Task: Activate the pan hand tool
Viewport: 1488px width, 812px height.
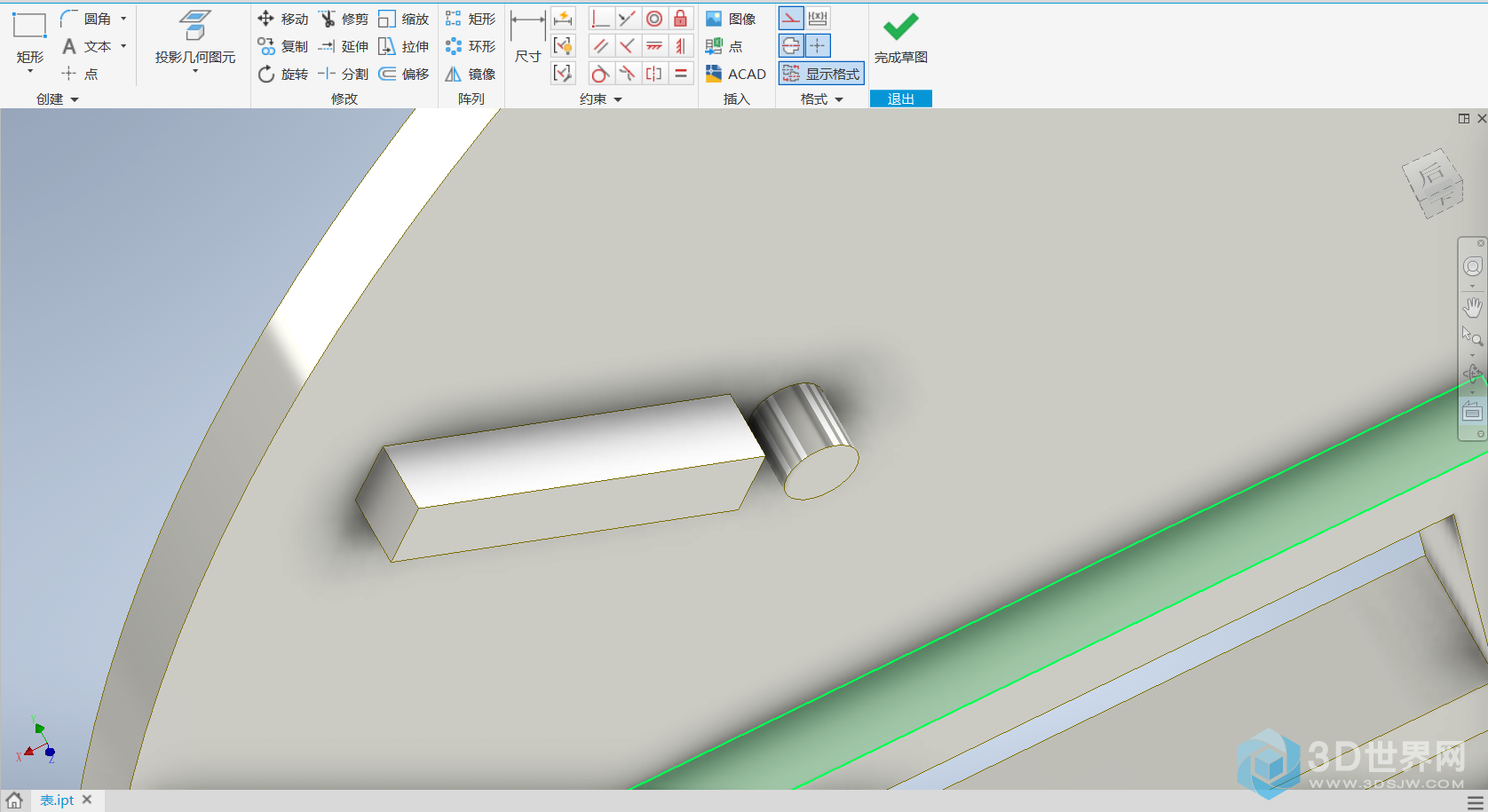Action: tap(1472, 307)
